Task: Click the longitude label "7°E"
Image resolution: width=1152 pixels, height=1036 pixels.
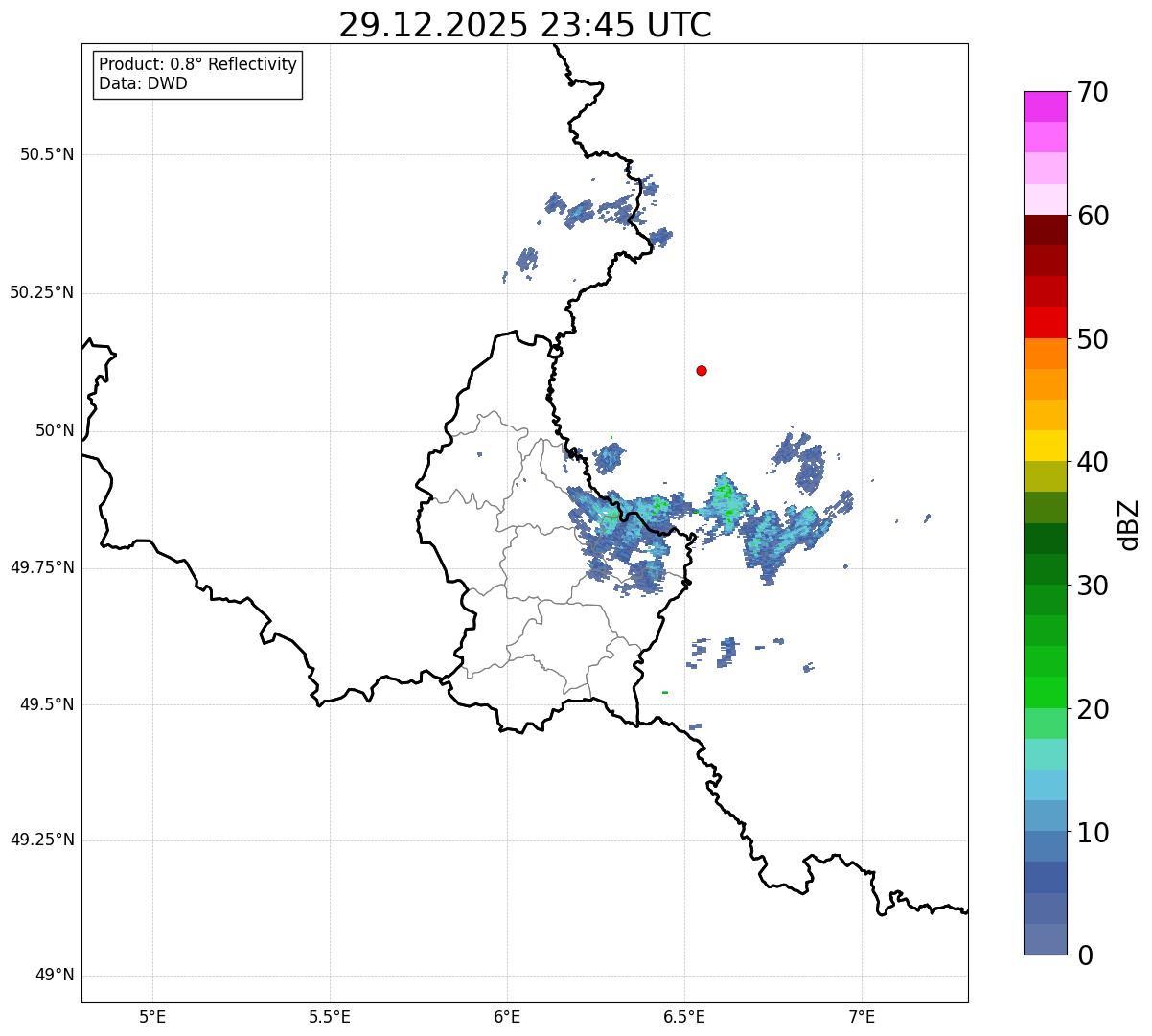Action: (x=863, y=1016)
